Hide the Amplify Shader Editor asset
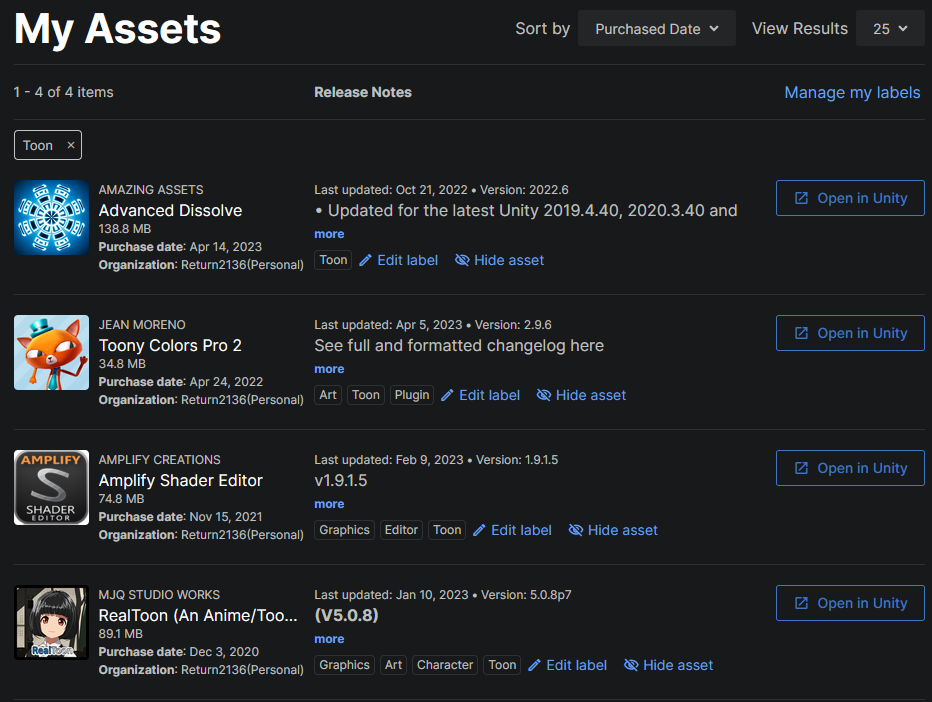 (x=613, y=530)
